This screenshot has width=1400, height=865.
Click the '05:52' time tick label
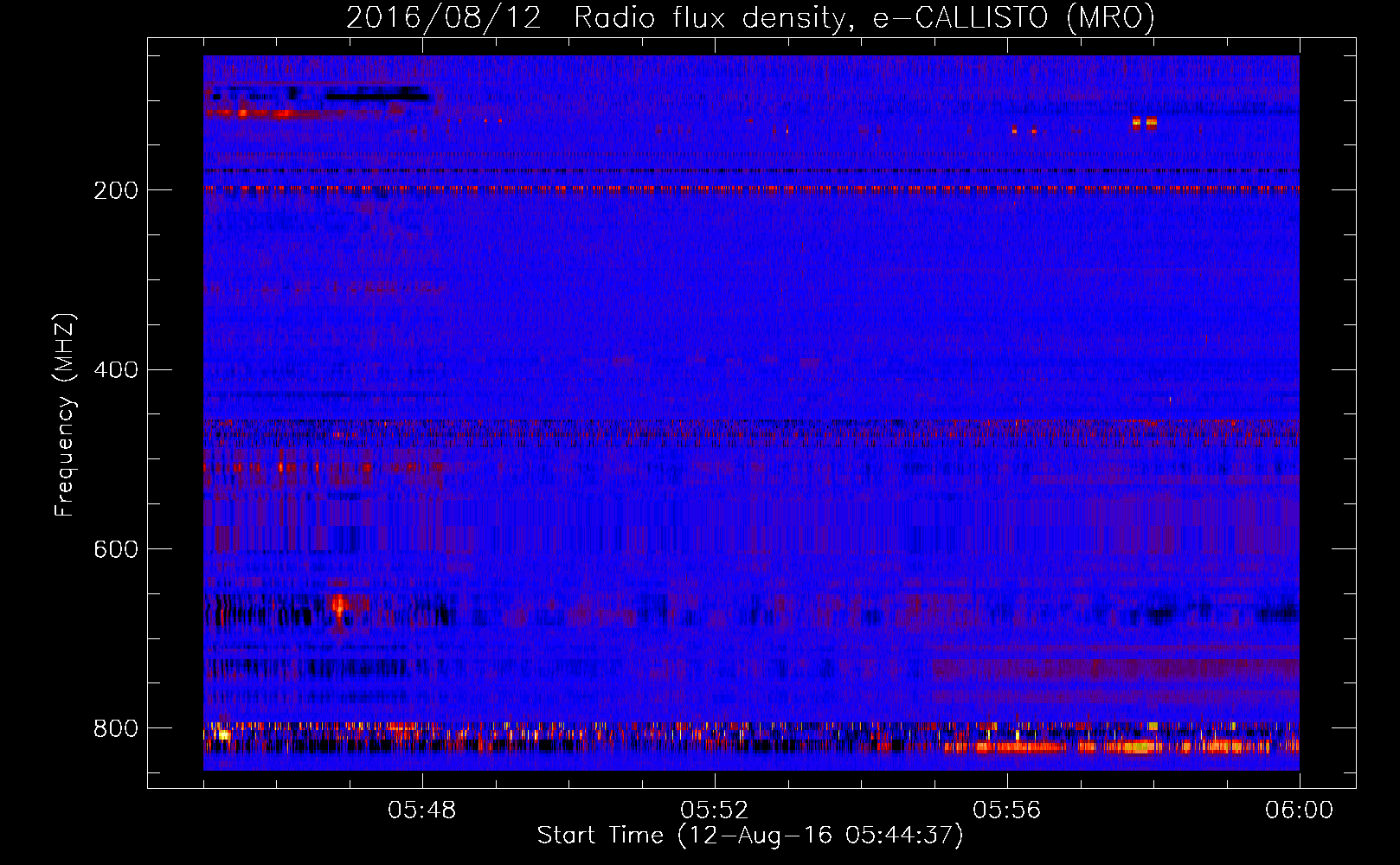click(x=715, y=811)
